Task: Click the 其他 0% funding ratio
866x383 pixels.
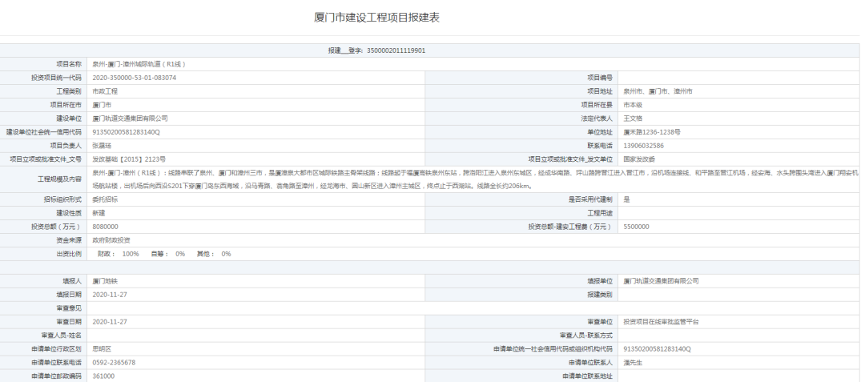Action: (214, 254)
